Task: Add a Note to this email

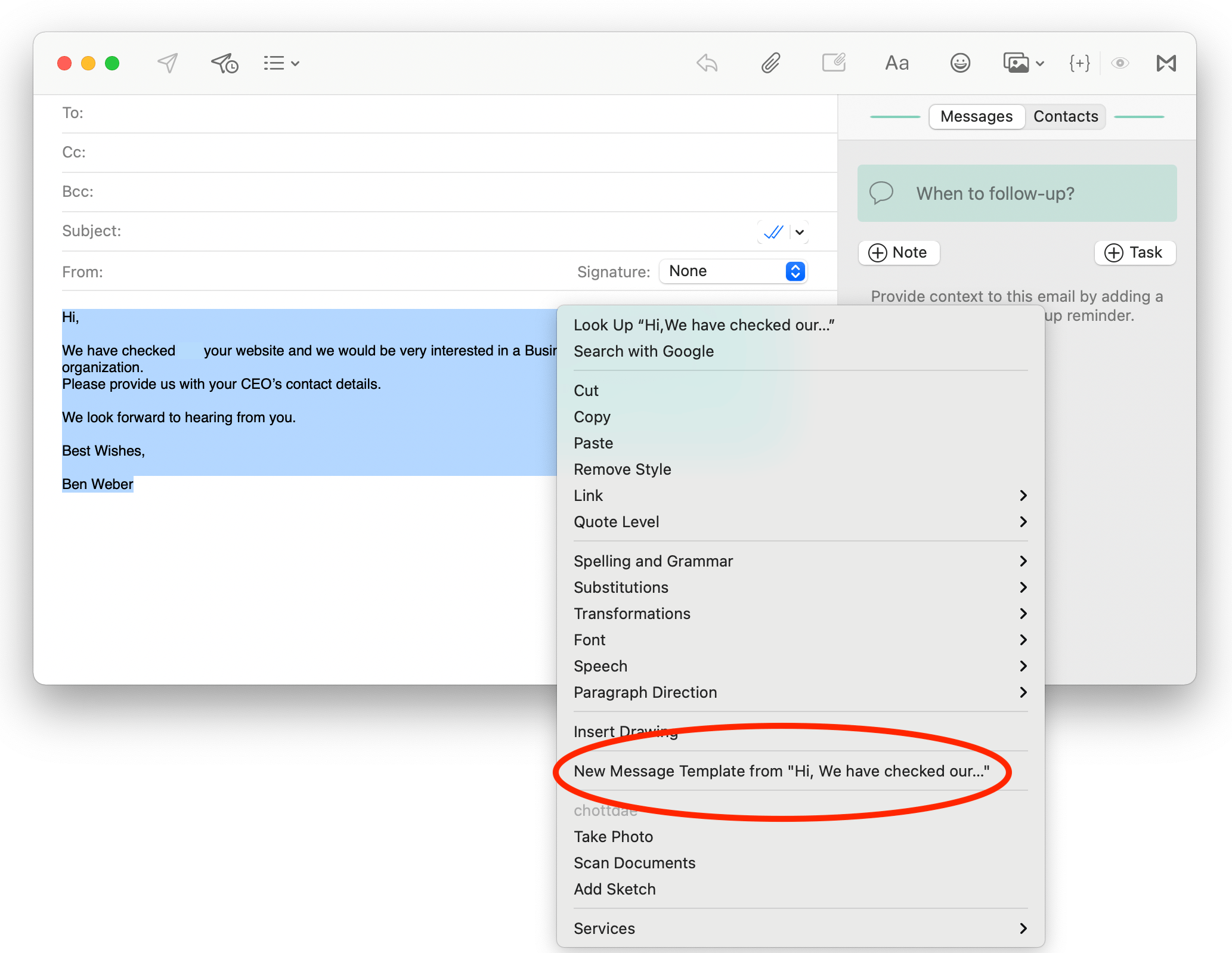Action: (x=899, y=252)
